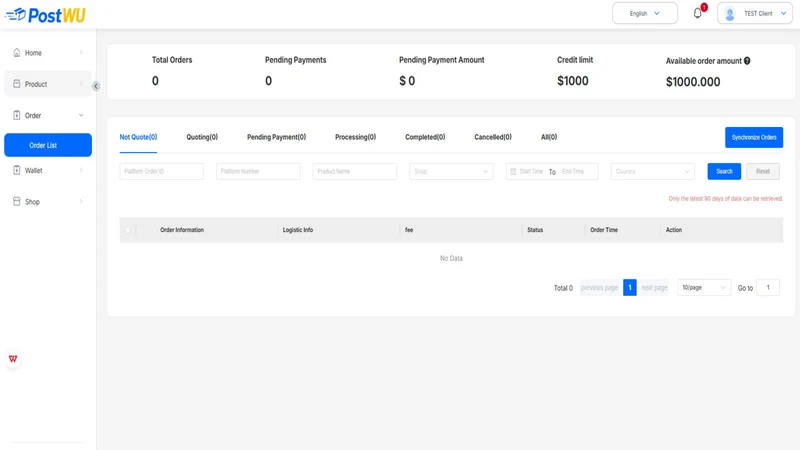
Task: Toggle the select-all checkbox in table header
Action: (x=128, y=230)
